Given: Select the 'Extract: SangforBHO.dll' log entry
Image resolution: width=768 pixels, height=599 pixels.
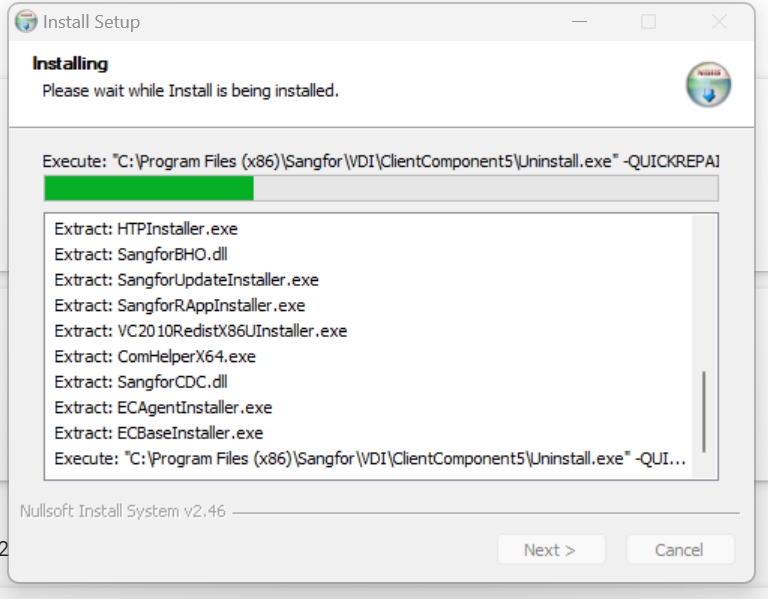Looking at the screenshot, I should [x=141, y=254].
